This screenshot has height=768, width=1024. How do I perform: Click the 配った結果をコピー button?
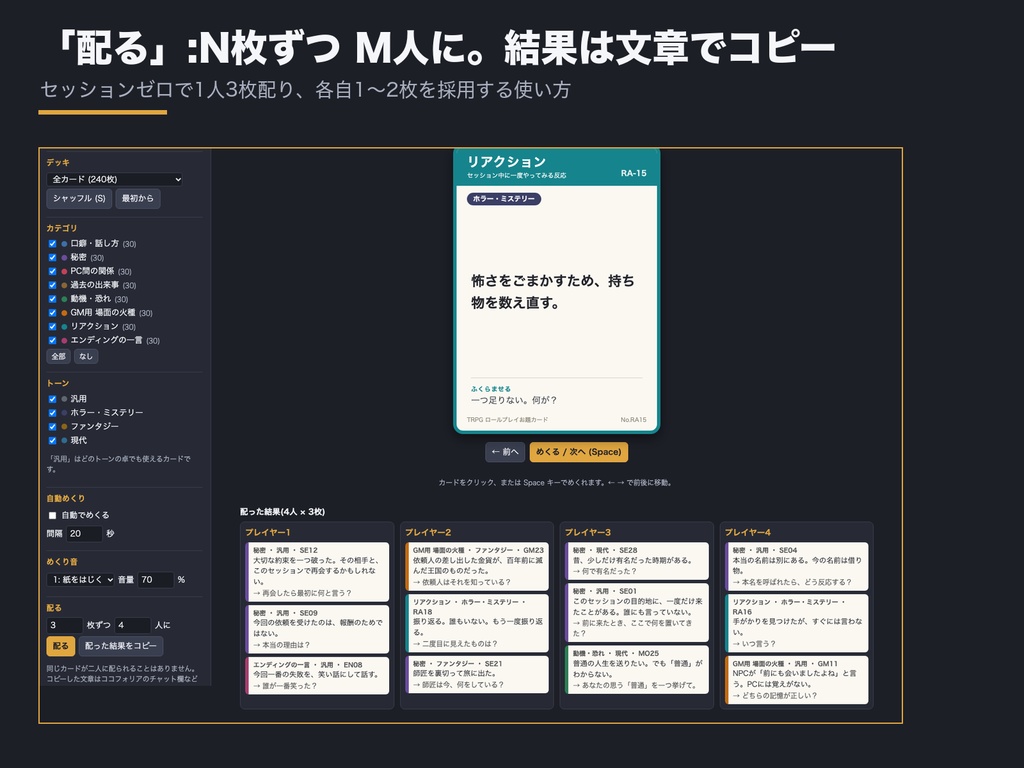121,646
